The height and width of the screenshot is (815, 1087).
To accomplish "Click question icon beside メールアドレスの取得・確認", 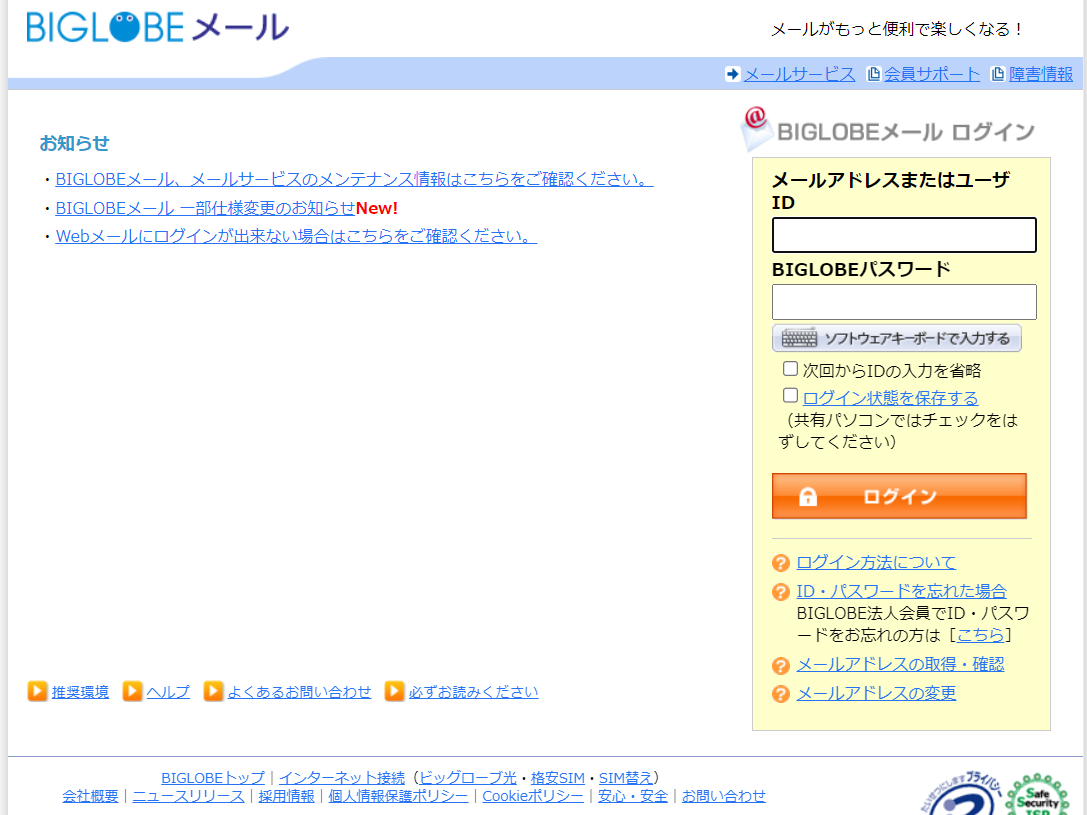I will 781,665.
